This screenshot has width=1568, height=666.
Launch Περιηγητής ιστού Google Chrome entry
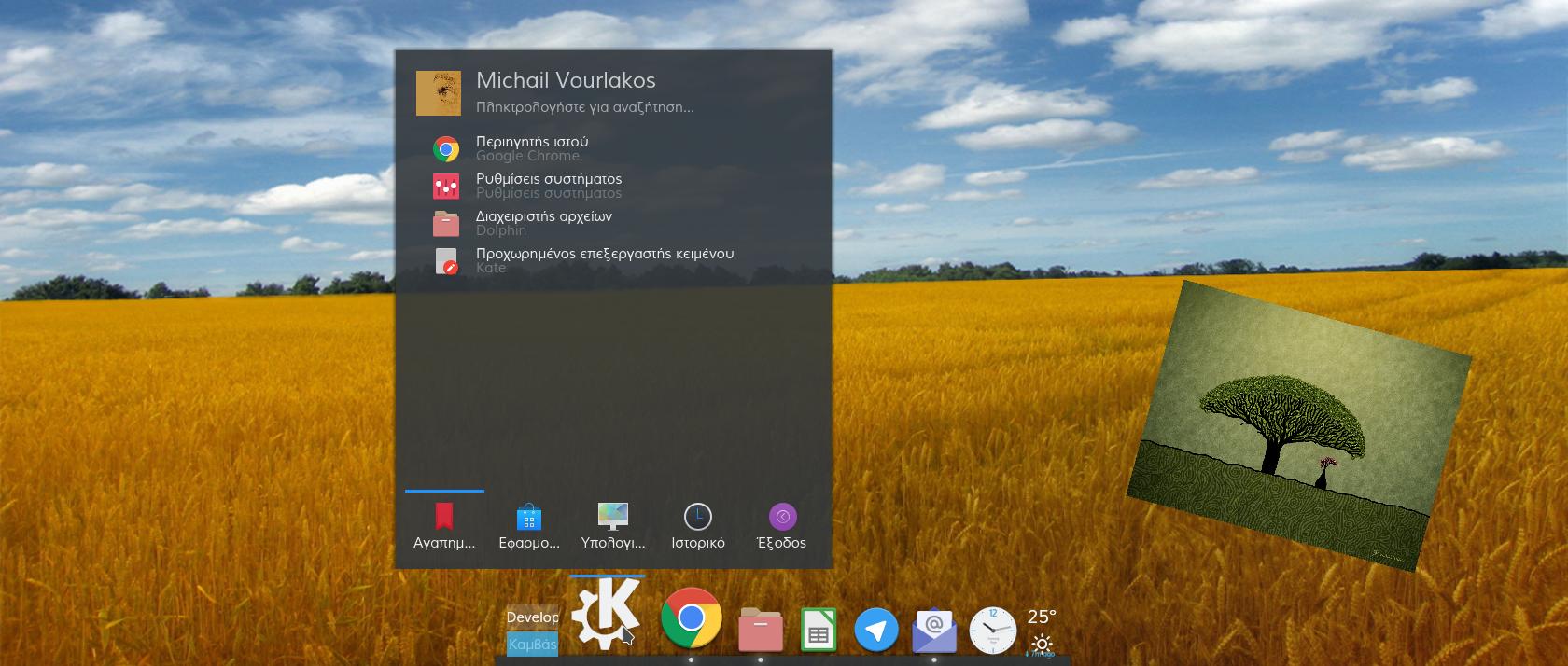tap(532, 148)
